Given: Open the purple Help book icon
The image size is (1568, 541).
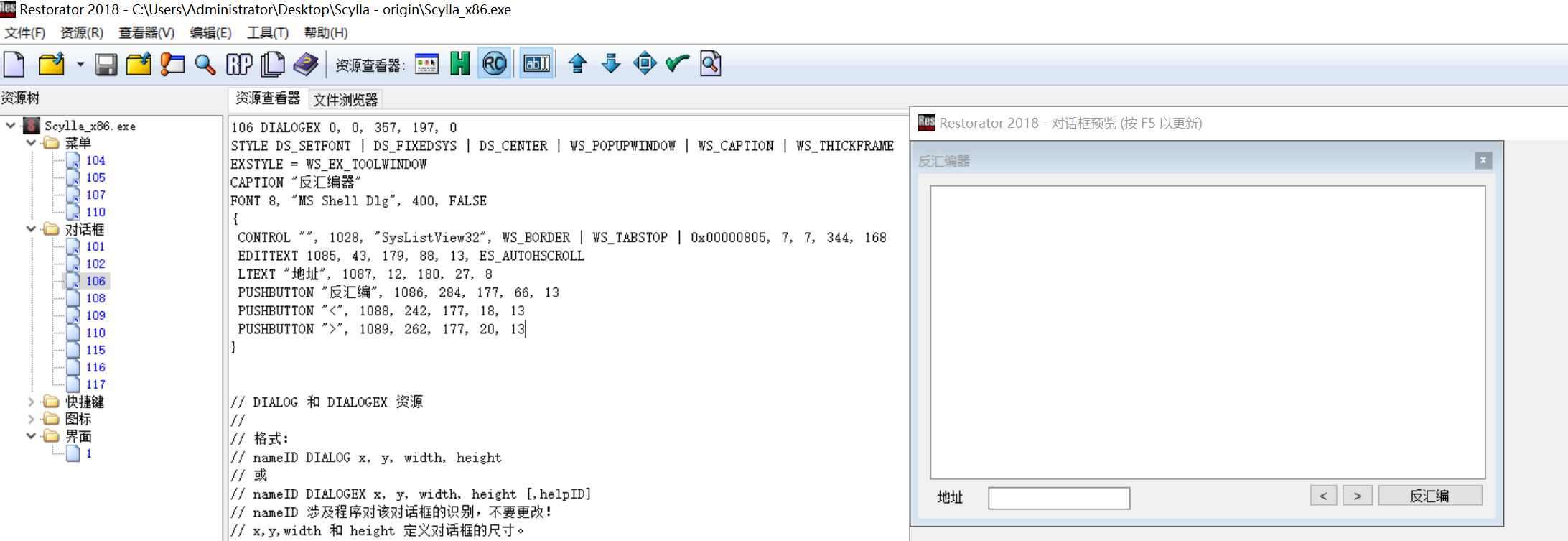Looking at the screenshot, I should tap(306, 65).
